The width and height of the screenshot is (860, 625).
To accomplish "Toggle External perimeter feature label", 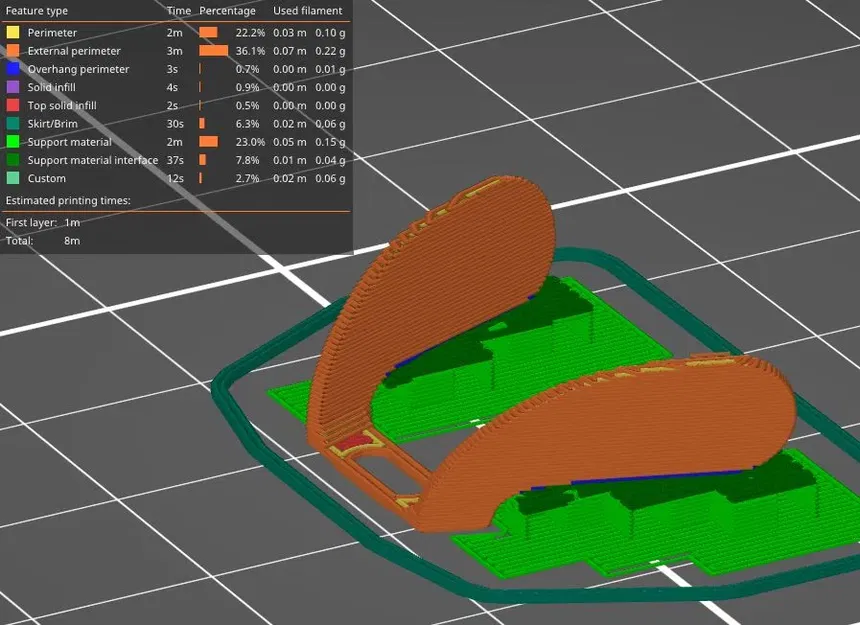I will pyautogui.click(x=74, y=51).
